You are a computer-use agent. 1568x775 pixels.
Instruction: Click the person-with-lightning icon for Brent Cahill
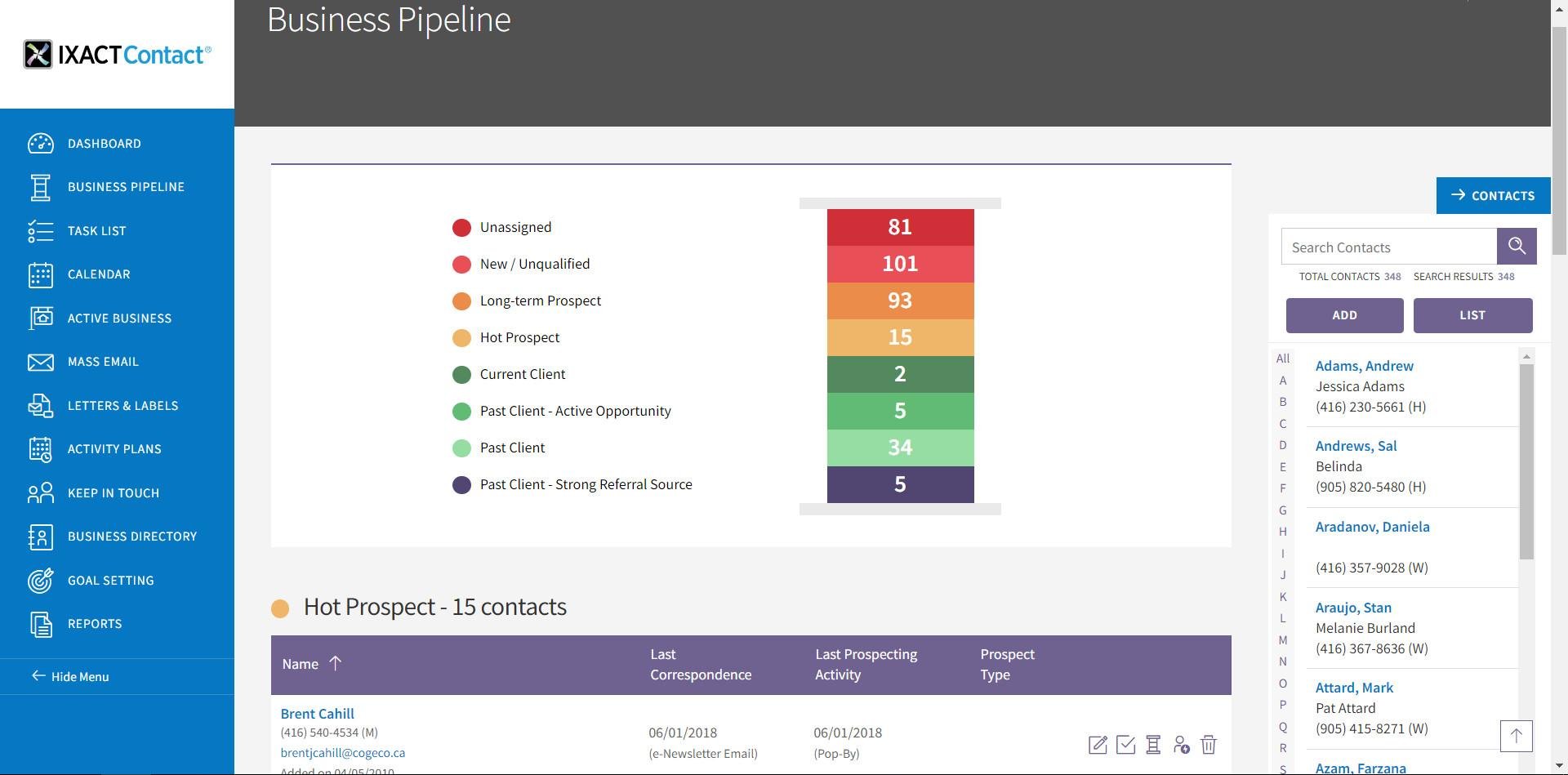tap(1181, 745)
